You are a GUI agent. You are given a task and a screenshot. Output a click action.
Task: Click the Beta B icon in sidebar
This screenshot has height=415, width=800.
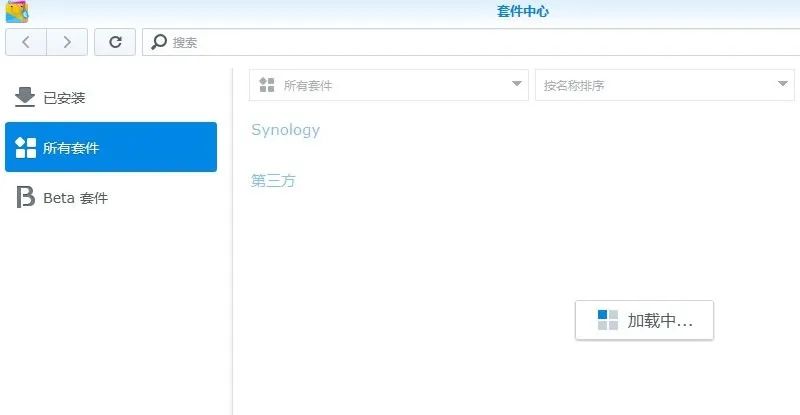(25, 197)
